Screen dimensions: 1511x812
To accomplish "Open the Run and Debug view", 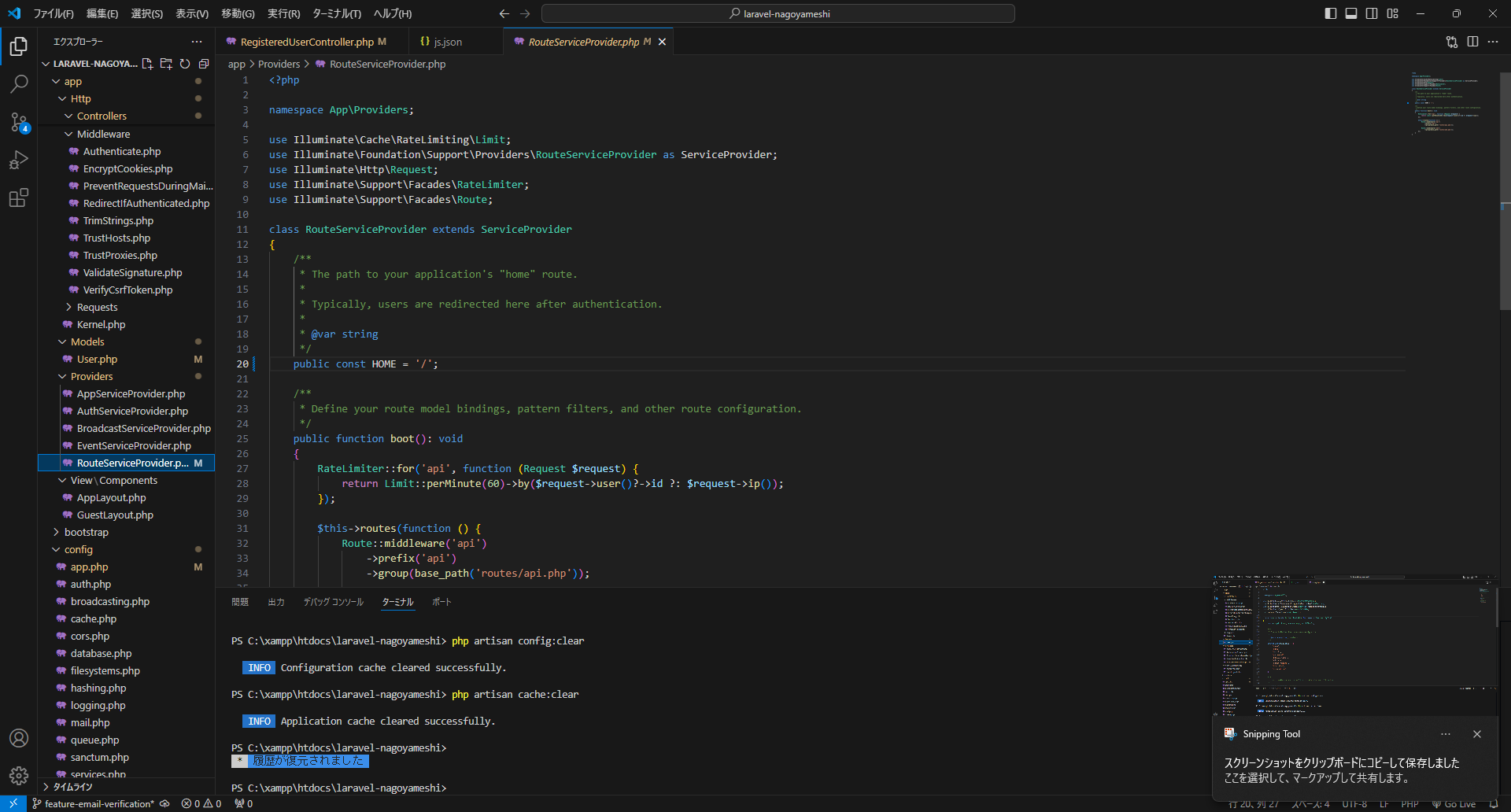I will [19, 160].
